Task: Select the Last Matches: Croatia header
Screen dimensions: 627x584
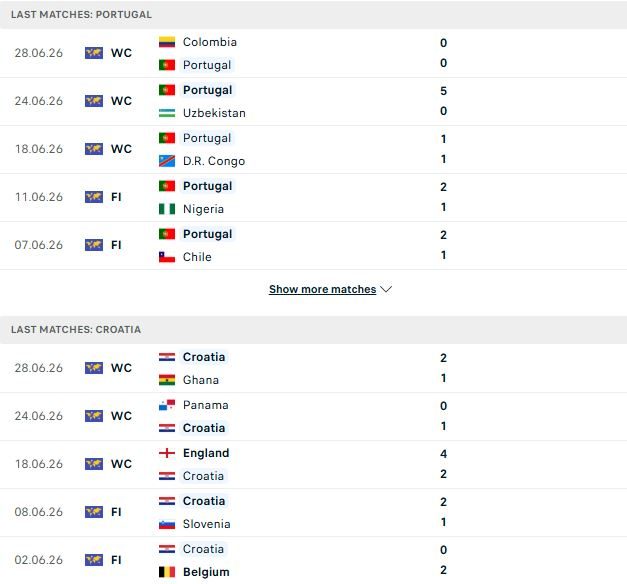Action: coord(76,330)
